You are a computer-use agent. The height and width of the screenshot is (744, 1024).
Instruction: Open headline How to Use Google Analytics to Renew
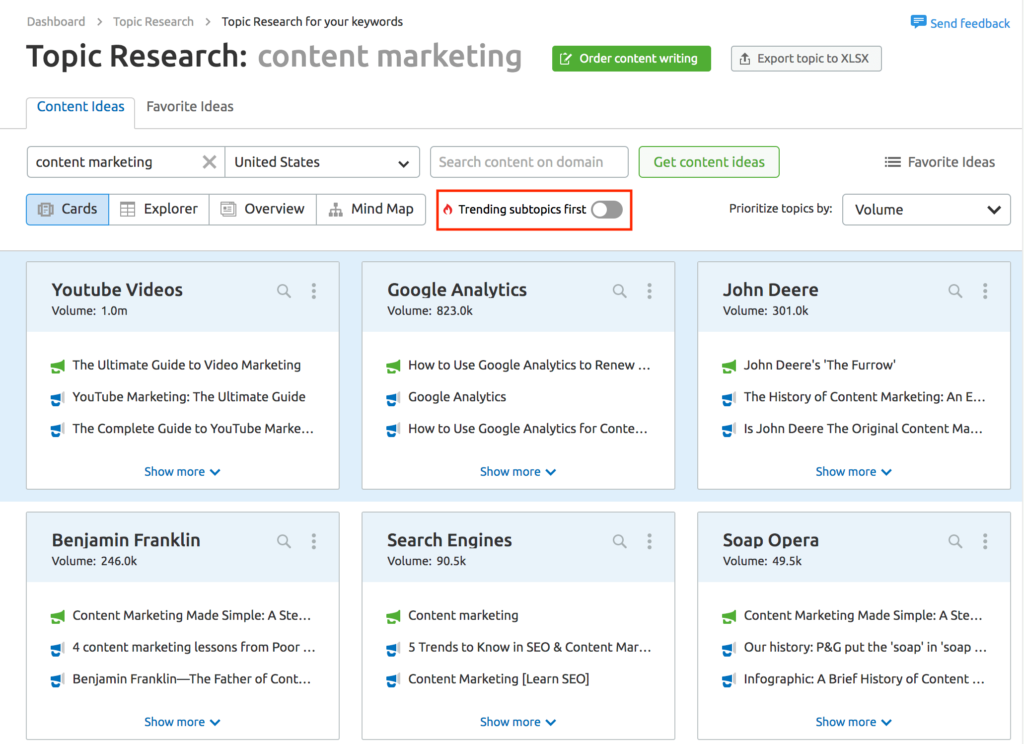529,366
